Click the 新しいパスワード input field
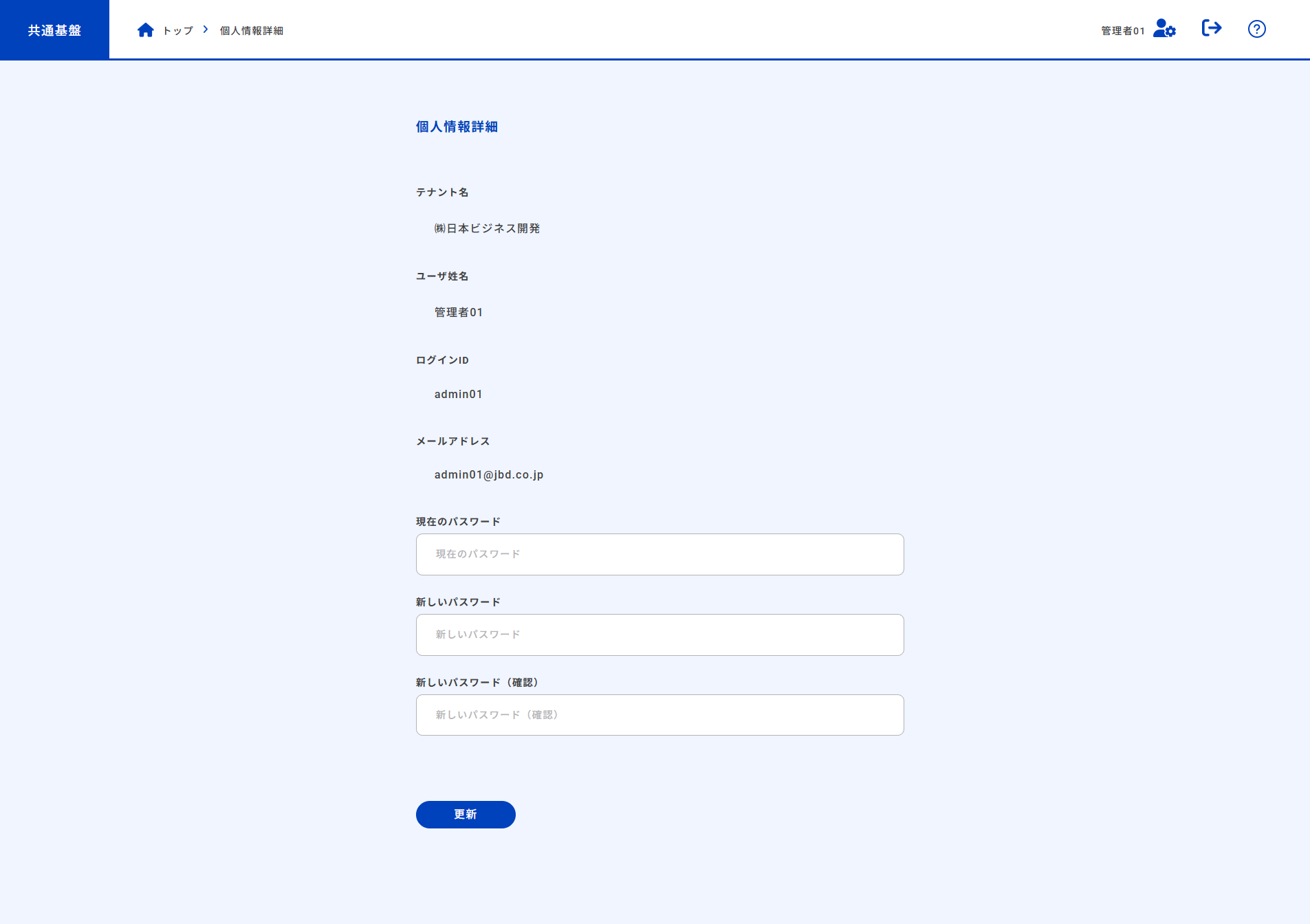 pos(659,635)
